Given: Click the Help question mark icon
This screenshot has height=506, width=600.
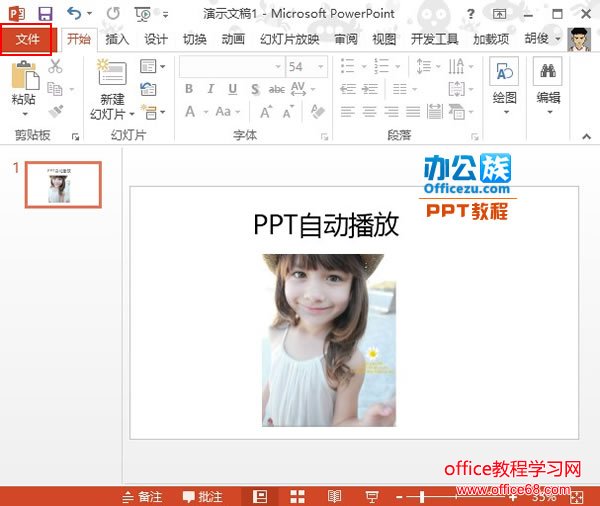Looking at the screenshot, I should point(471,15).
